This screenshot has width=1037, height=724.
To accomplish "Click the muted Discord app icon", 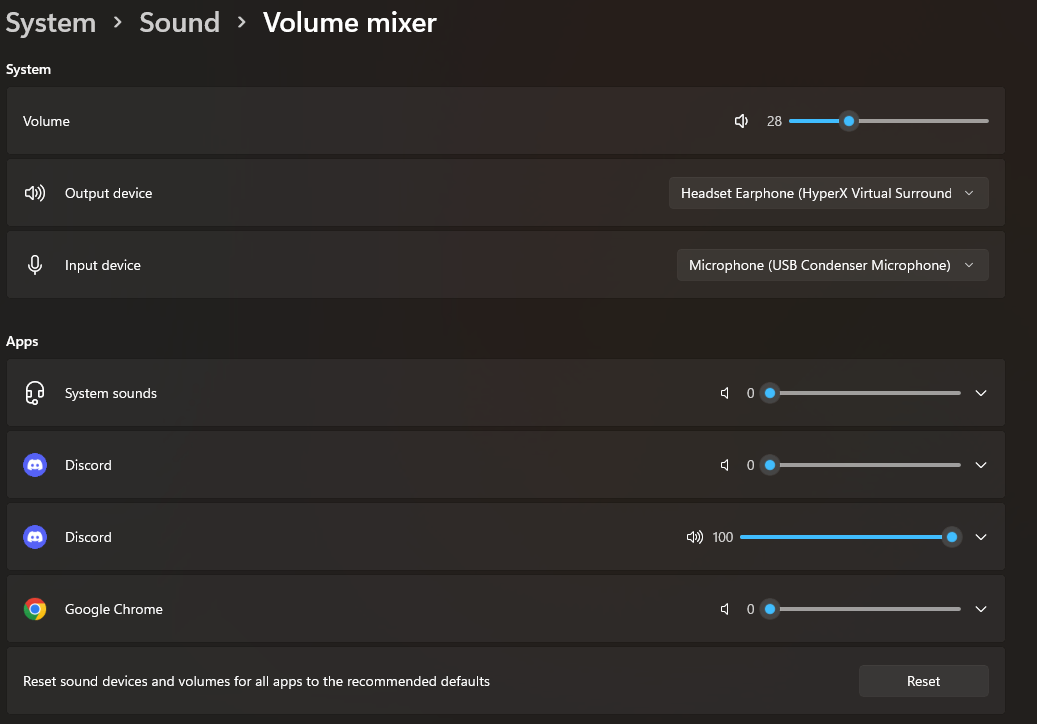I will click(34, 465).
